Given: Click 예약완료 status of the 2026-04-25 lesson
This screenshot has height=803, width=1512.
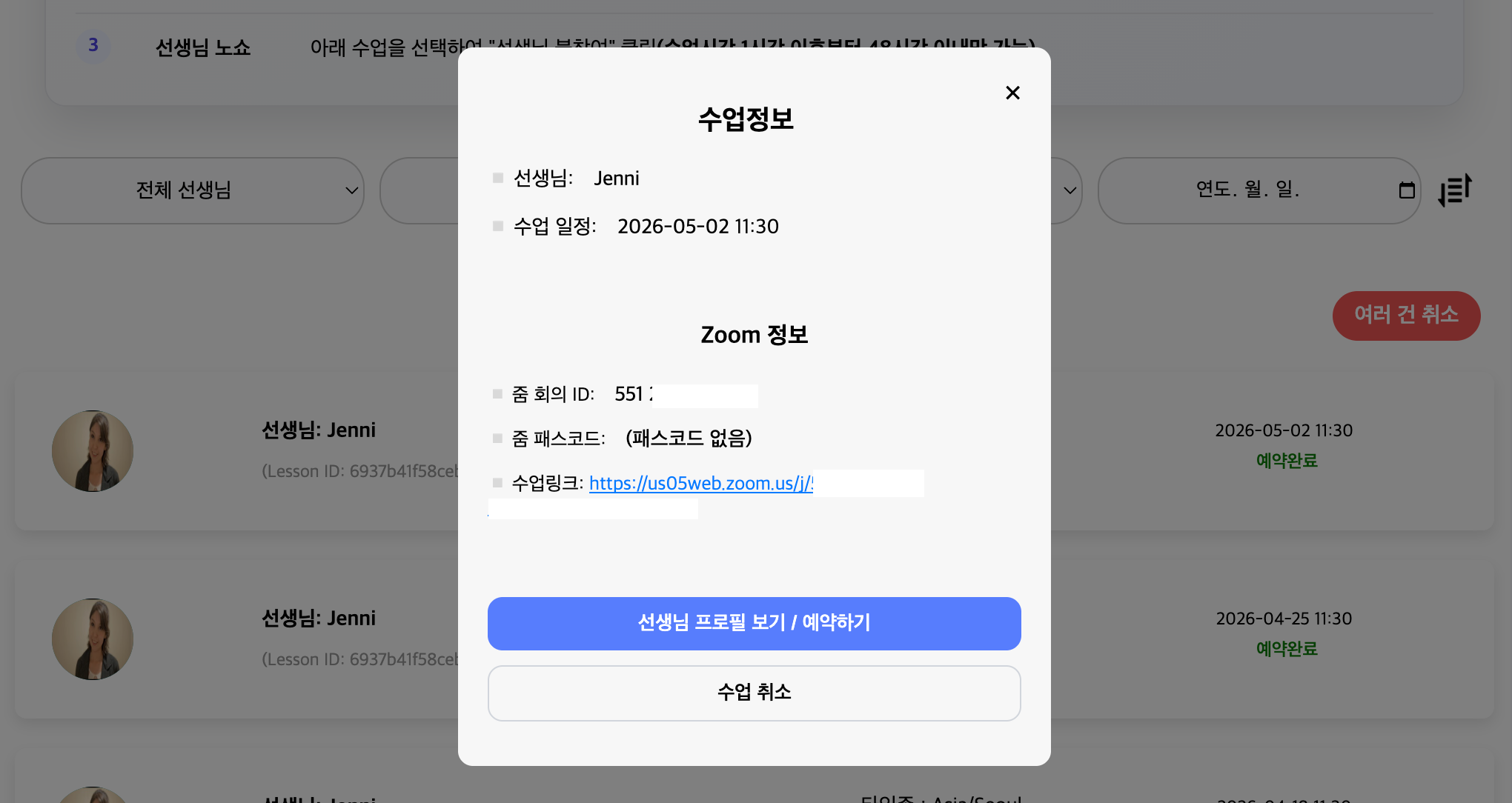Looking at the screenshot, I should click(1287, 649).
